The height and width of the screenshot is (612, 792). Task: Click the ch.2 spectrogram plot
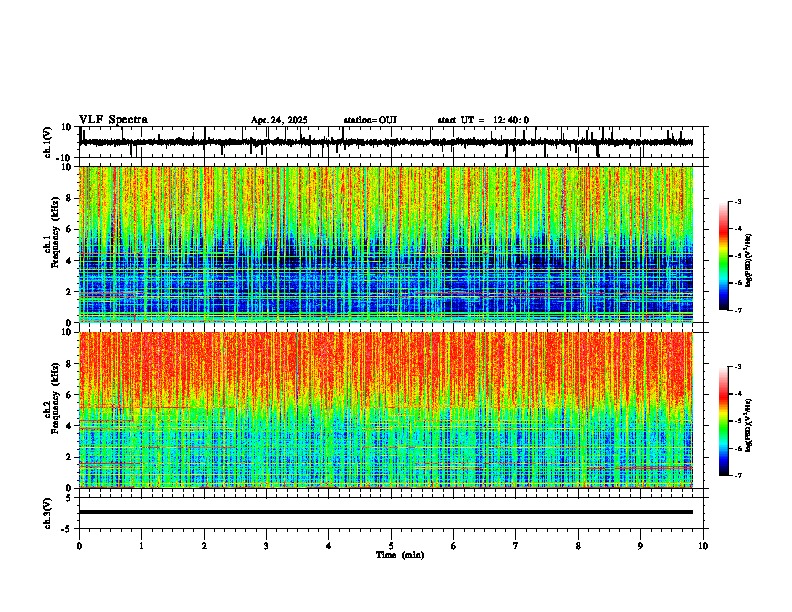(x=386, y=410)
